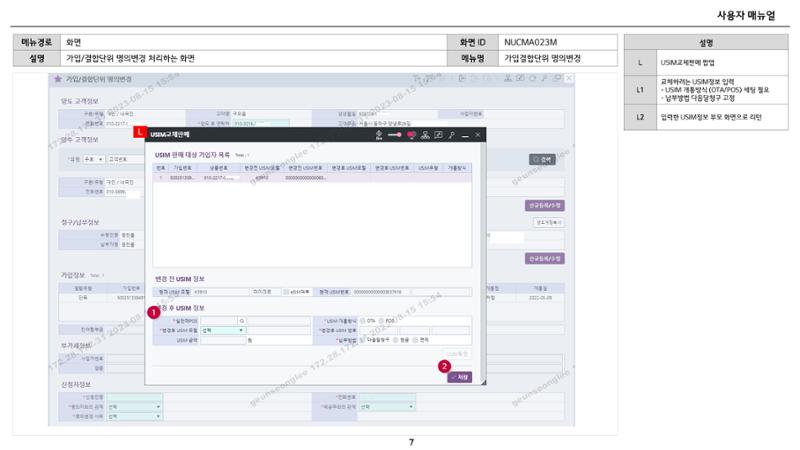This screenshot has height=450, width=800.
Task: Click the L2 row in the 설명 table
Action: (x=706, y=117)
